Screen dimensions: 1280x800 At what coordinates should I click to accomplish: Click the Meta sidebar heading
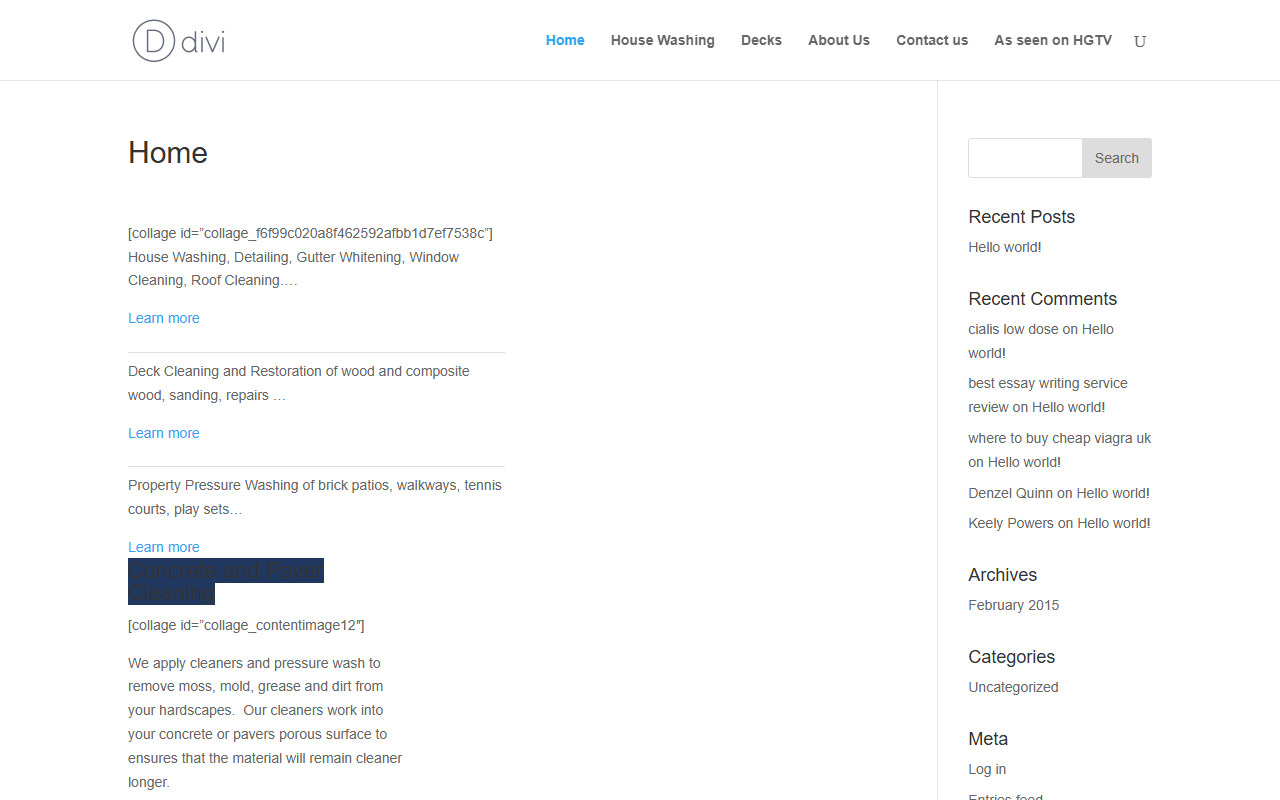988,739
